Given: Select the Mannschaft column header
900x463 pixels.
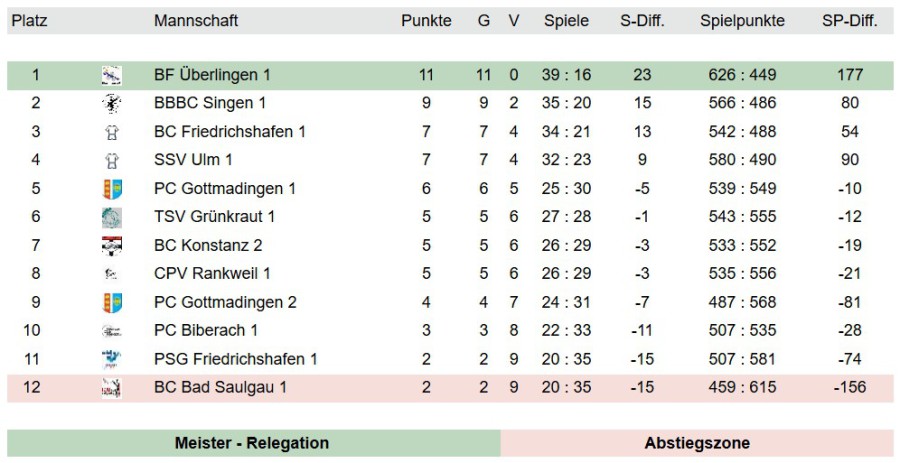Looking at the screenshot, I should coord(196,21).
